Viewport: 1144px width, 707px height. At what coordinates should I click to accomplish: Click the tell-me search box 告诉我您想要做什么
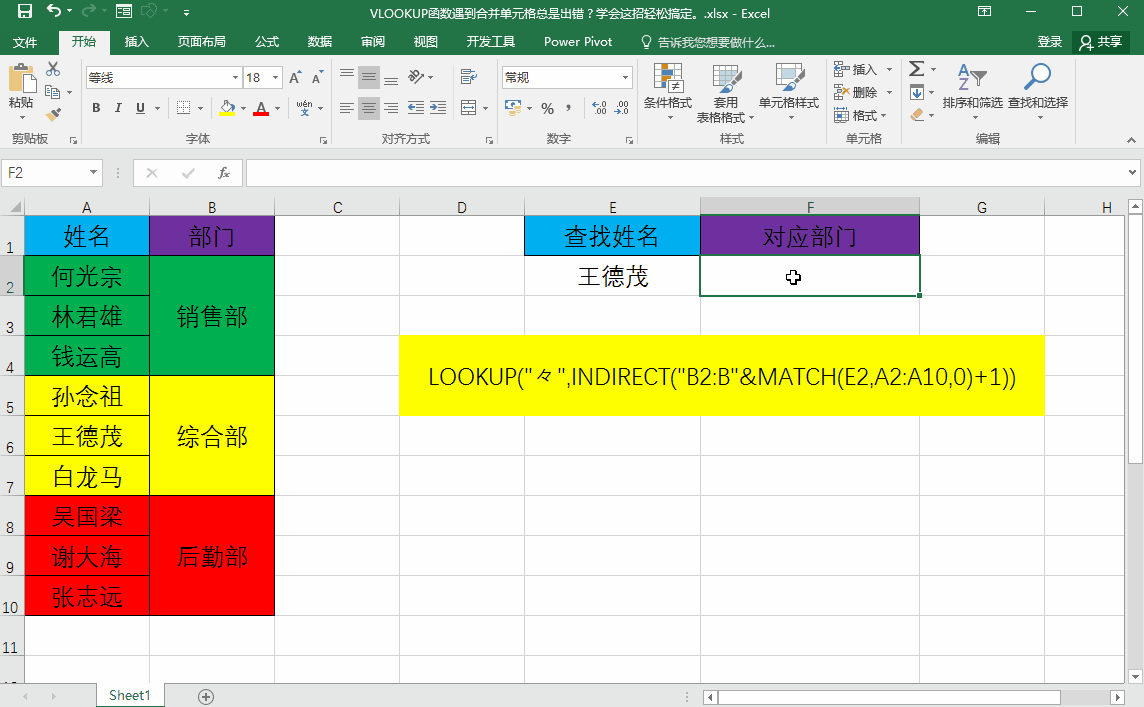click(708, 42)
